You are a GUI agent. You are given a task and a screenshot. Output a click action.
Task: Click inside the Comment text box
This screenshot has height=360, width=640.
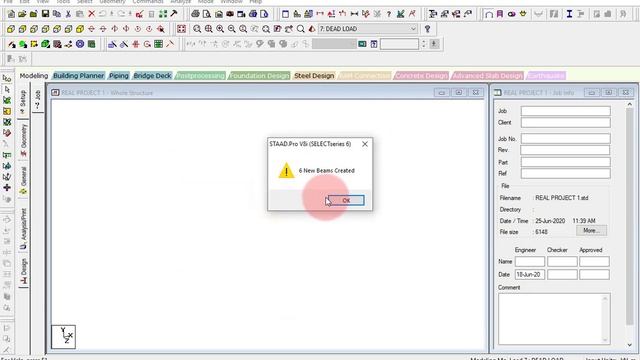click(554, 319)
